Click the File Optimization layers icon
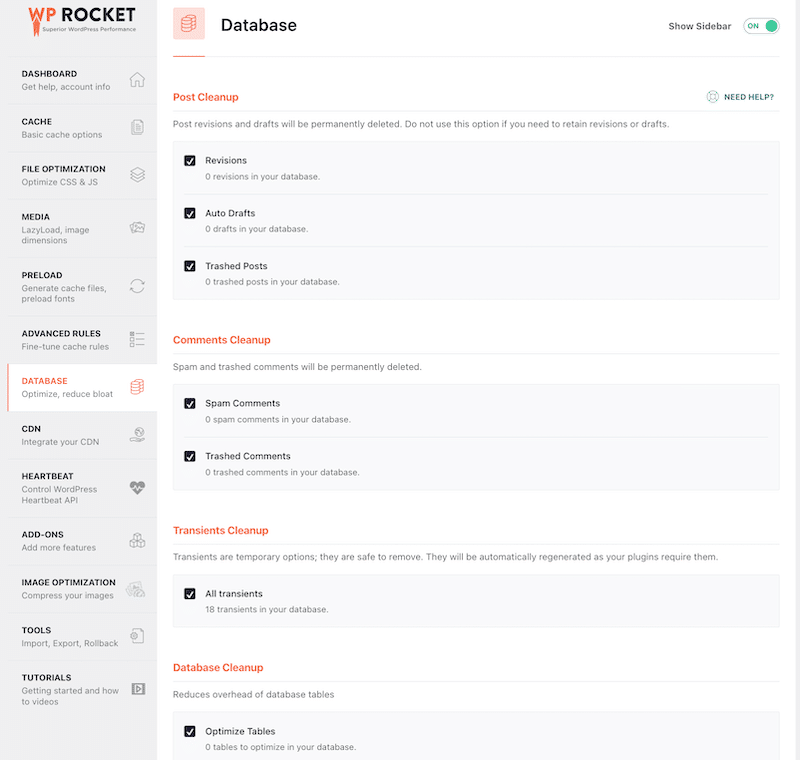This screenshot has height=760, width=800. [x=137, y=175]
